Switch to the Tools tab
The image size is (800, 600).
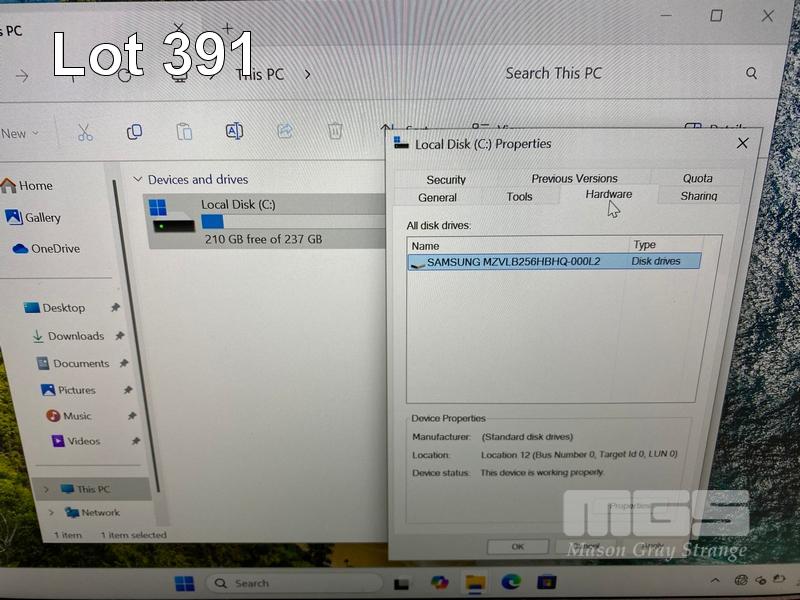(x=519, y=197)
